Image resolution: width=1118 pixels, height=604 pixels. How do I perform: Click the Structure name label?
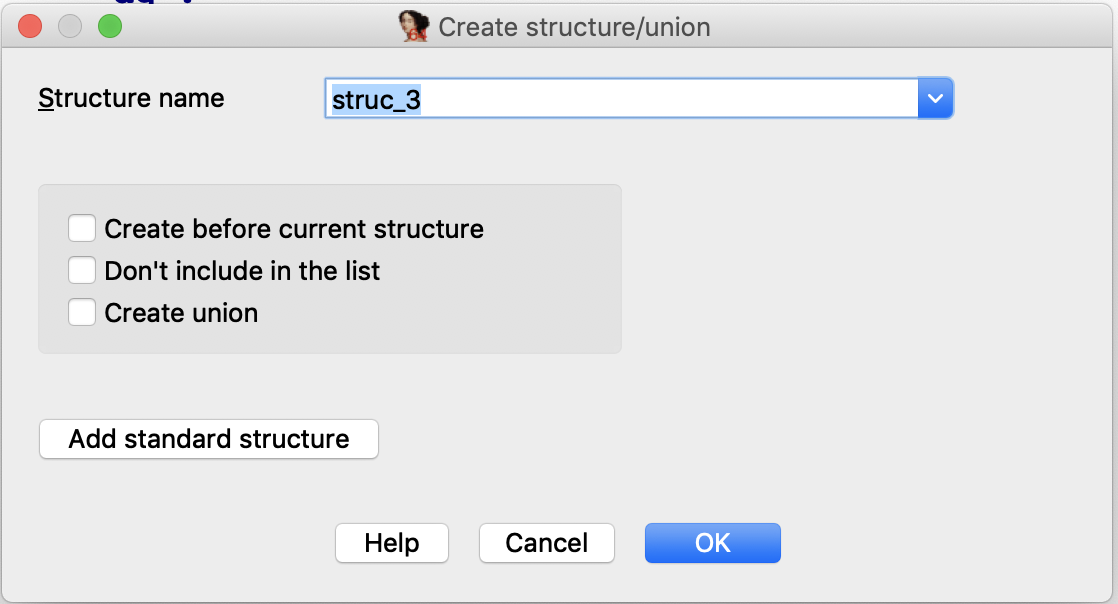tap(131, 98)
